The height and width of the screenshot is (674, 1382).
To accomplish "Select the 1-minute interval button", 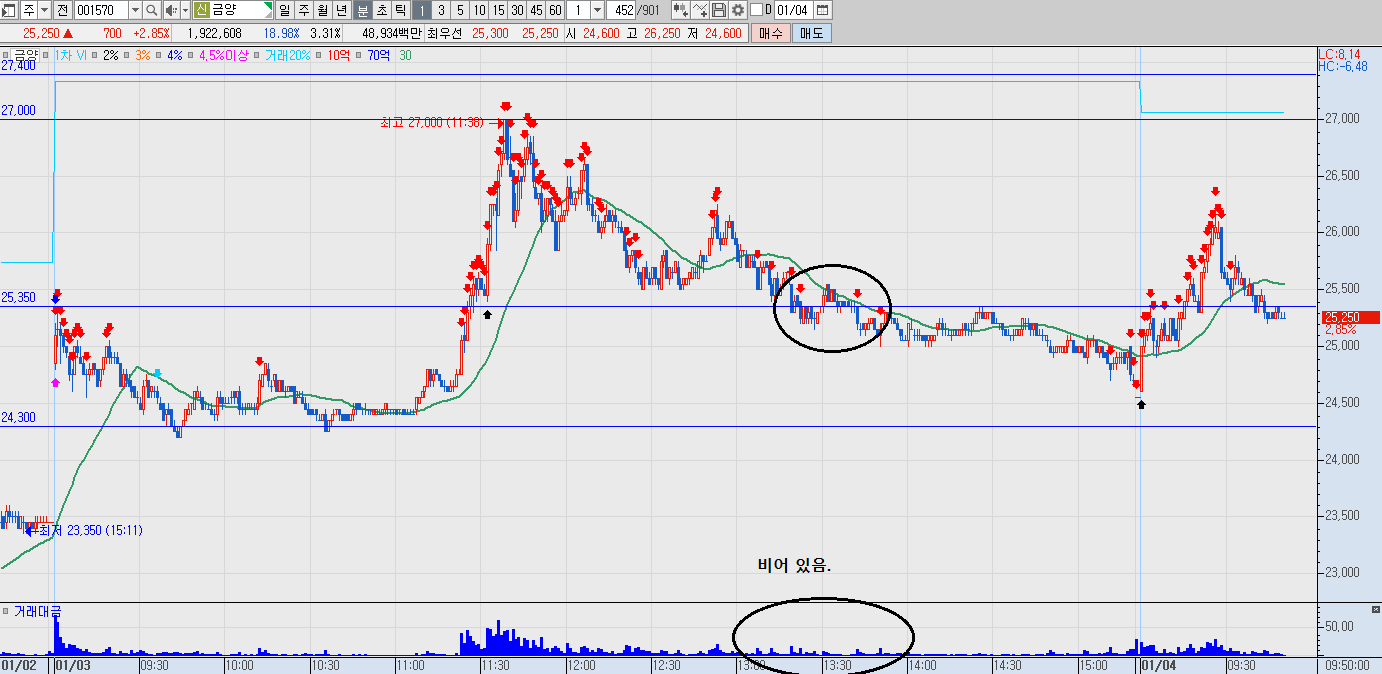I will [x=422, y=10].
